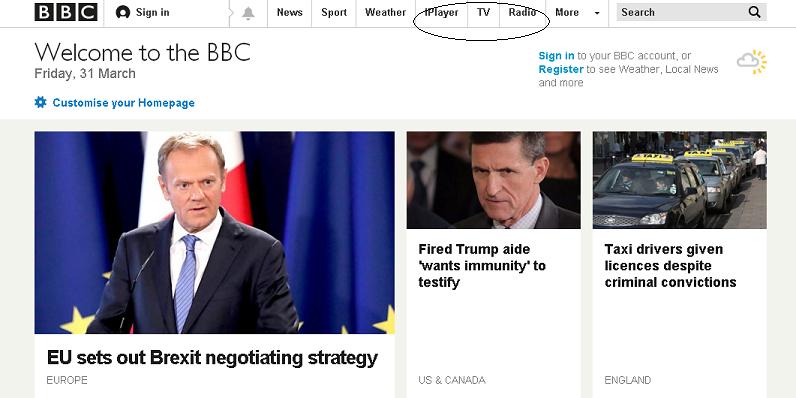Expand the More dropdown arrow

[x=597, y=13]
